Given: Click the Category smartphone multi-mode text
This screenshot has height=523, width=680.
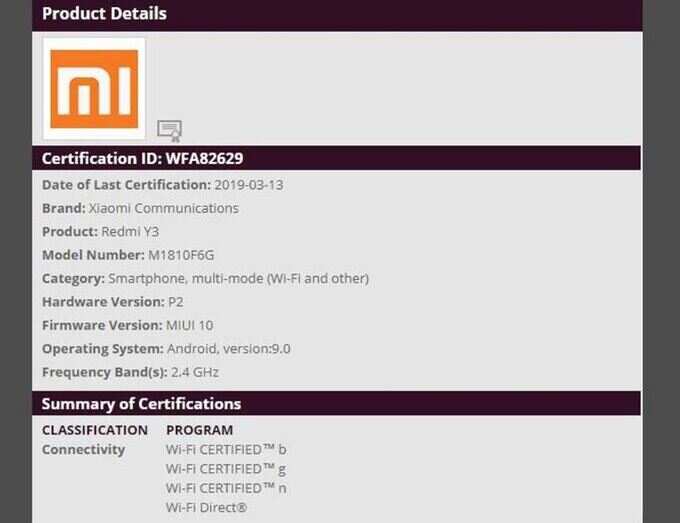Looking at the screenshot, I should (238, 279).
